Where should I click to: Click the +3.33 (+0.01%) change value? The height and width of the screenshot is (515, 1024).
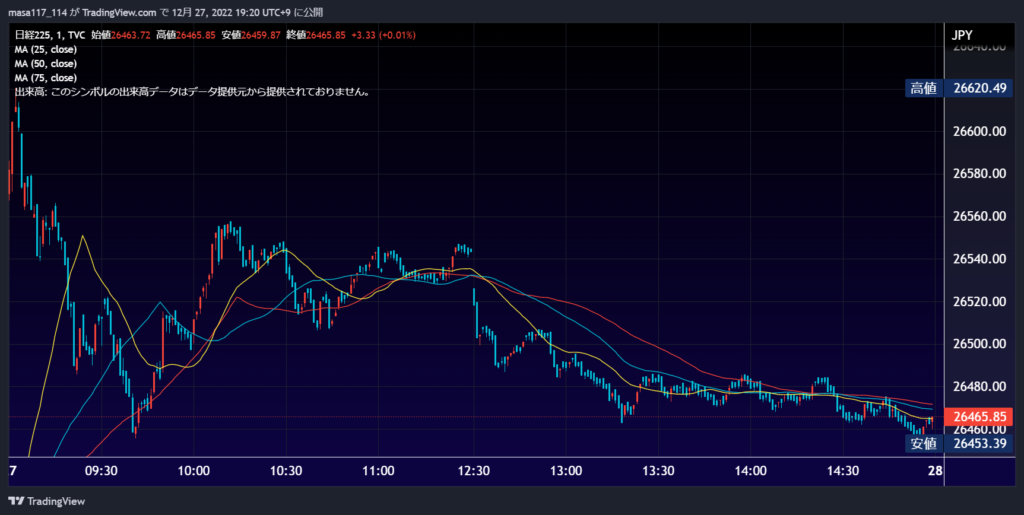point(383,35)
